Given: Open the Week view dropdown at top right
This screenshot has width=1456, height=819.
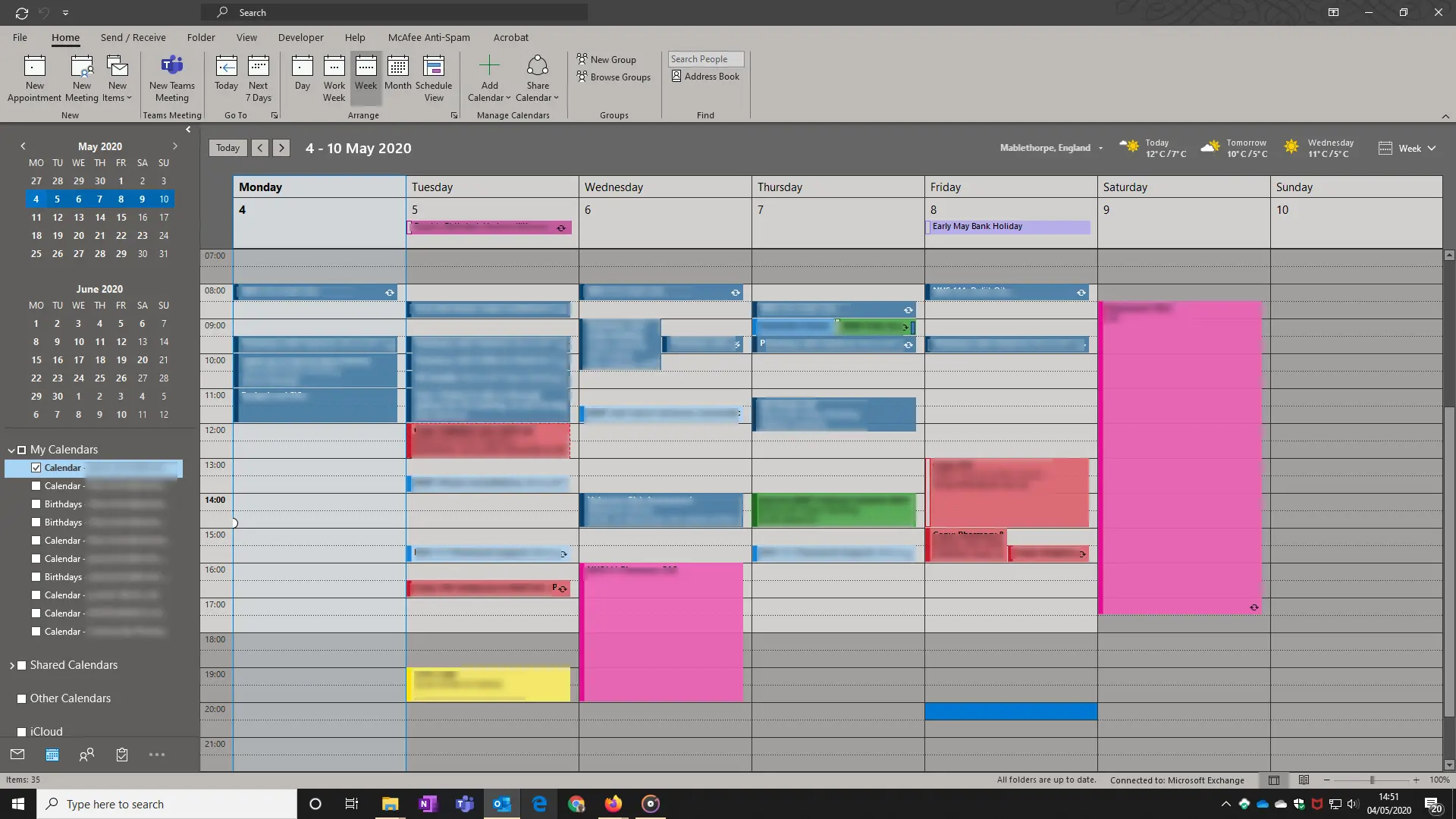Looking at the screenshot, I should pyautogui.click(x=1408, y=149).
